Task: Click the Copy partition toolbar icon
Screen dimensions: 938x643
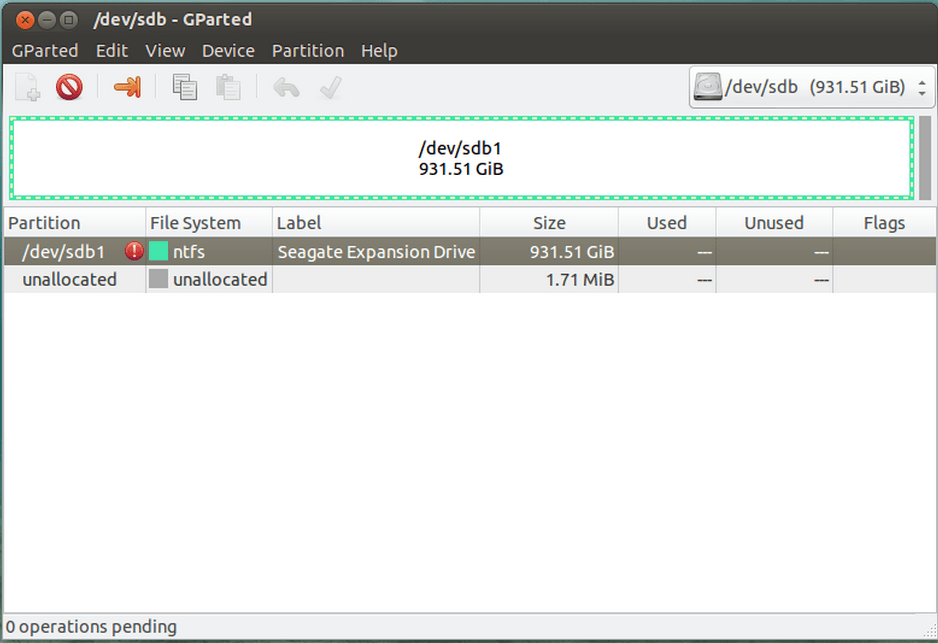Action: pos(185,88)
